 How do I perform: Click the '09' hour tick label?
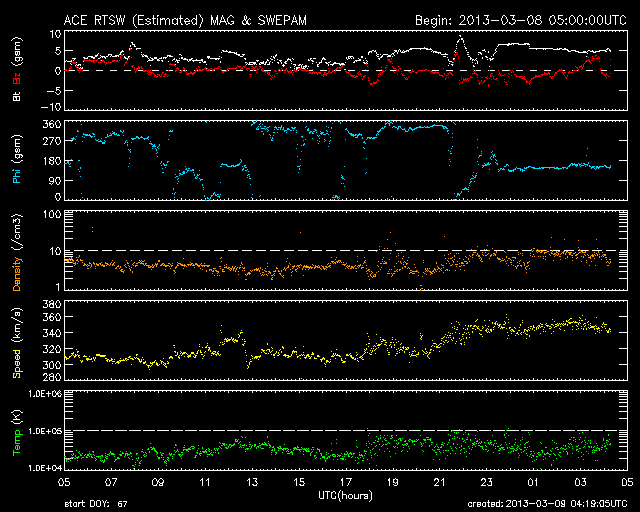pyautogui.click(x=158, y=482)
